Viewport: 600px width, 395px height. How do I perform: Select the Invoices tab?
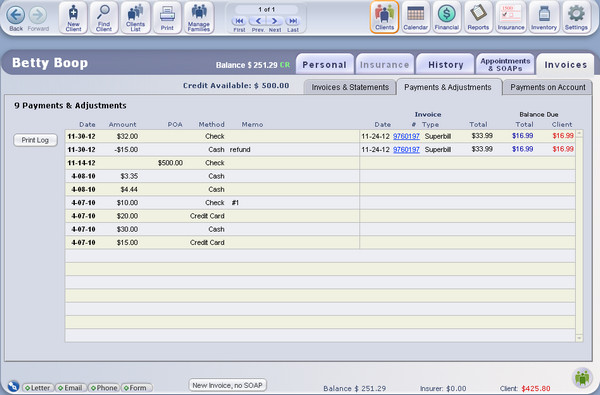(566, 64)
